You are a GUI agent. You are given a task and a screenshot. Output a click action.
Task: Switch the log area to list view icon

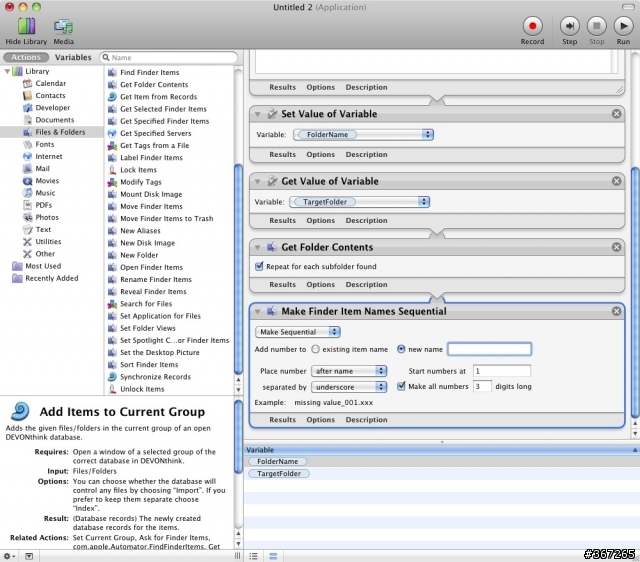point(253,556)
